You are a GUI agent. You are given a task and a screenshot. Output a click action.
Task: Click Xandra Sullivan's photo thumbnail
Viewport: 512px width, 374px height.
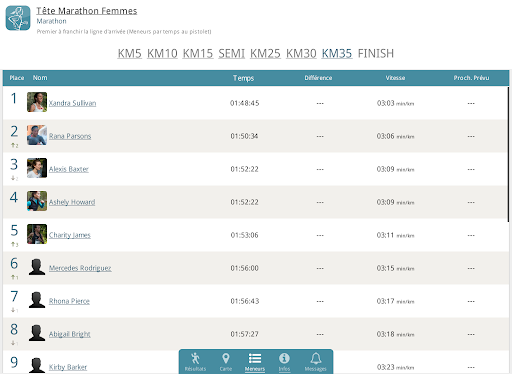[x=37, y=102]
